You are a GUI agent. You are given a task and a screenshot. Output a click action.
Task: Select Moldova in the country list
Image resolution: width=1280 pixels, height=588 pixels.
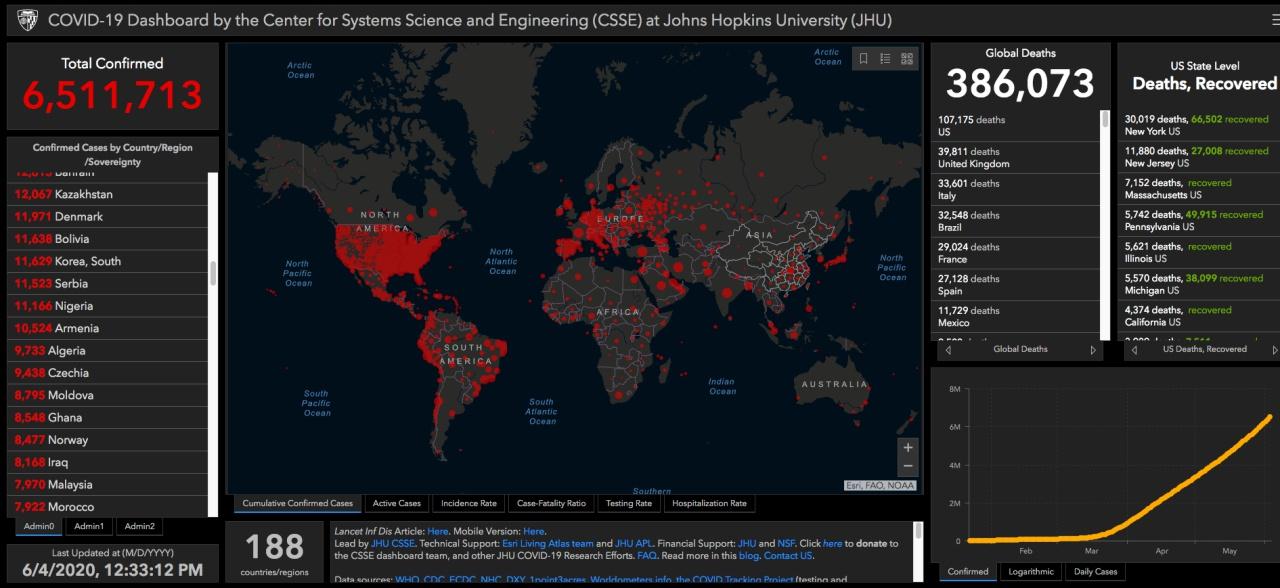(x=107, y=395)
